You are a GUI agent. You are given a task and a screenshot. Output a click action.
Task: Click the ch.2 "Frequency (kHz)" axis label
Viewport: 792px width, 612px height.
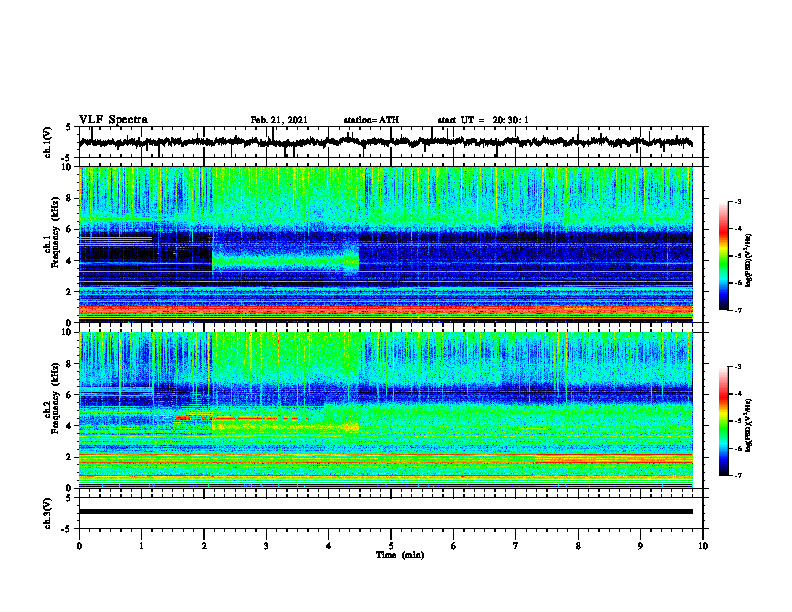click(55, 398)
